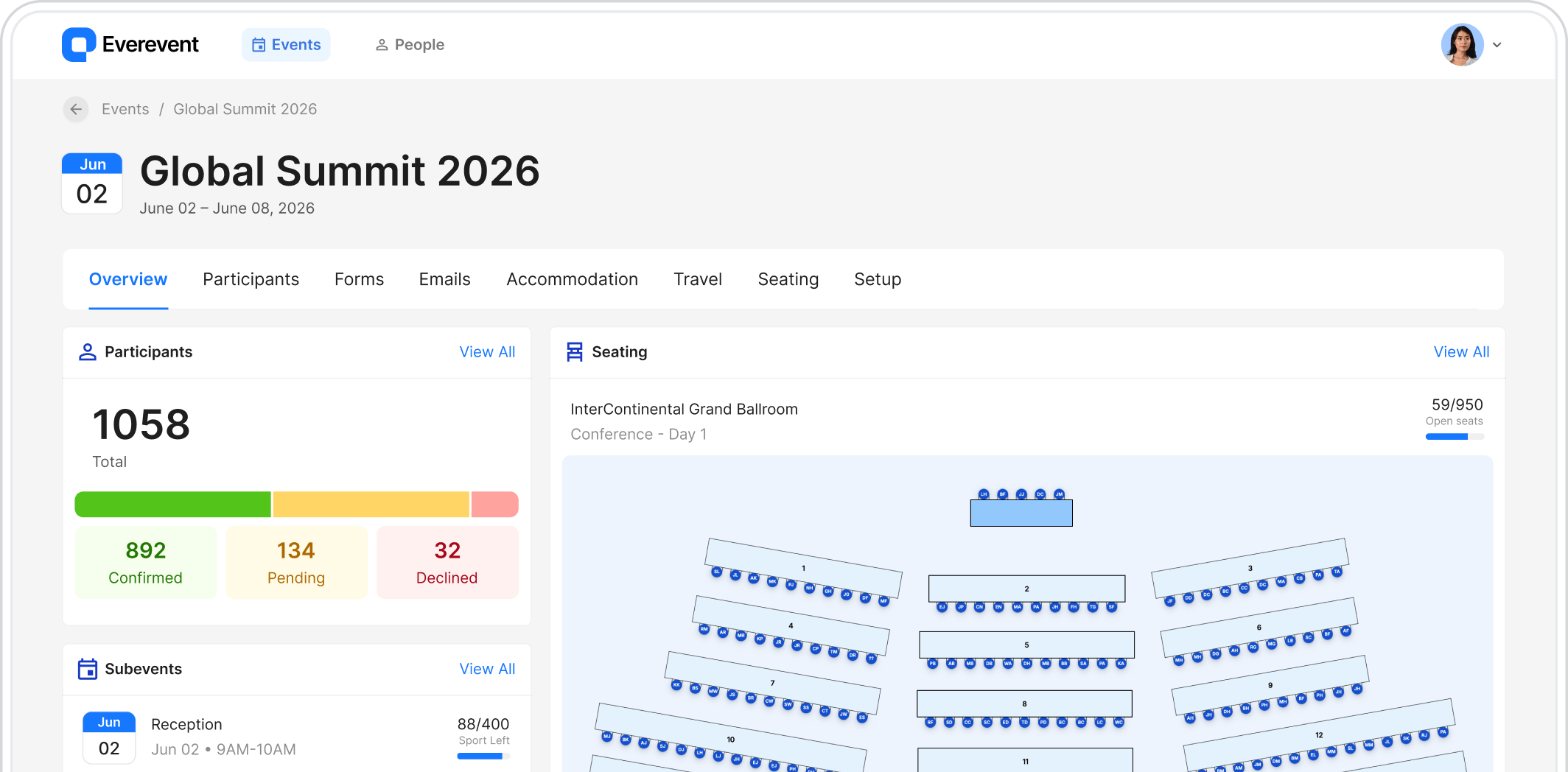The height and width of the screenshot is (772, 1568).
Task: Click the Everevent logo icon
Action: point(79,44)
